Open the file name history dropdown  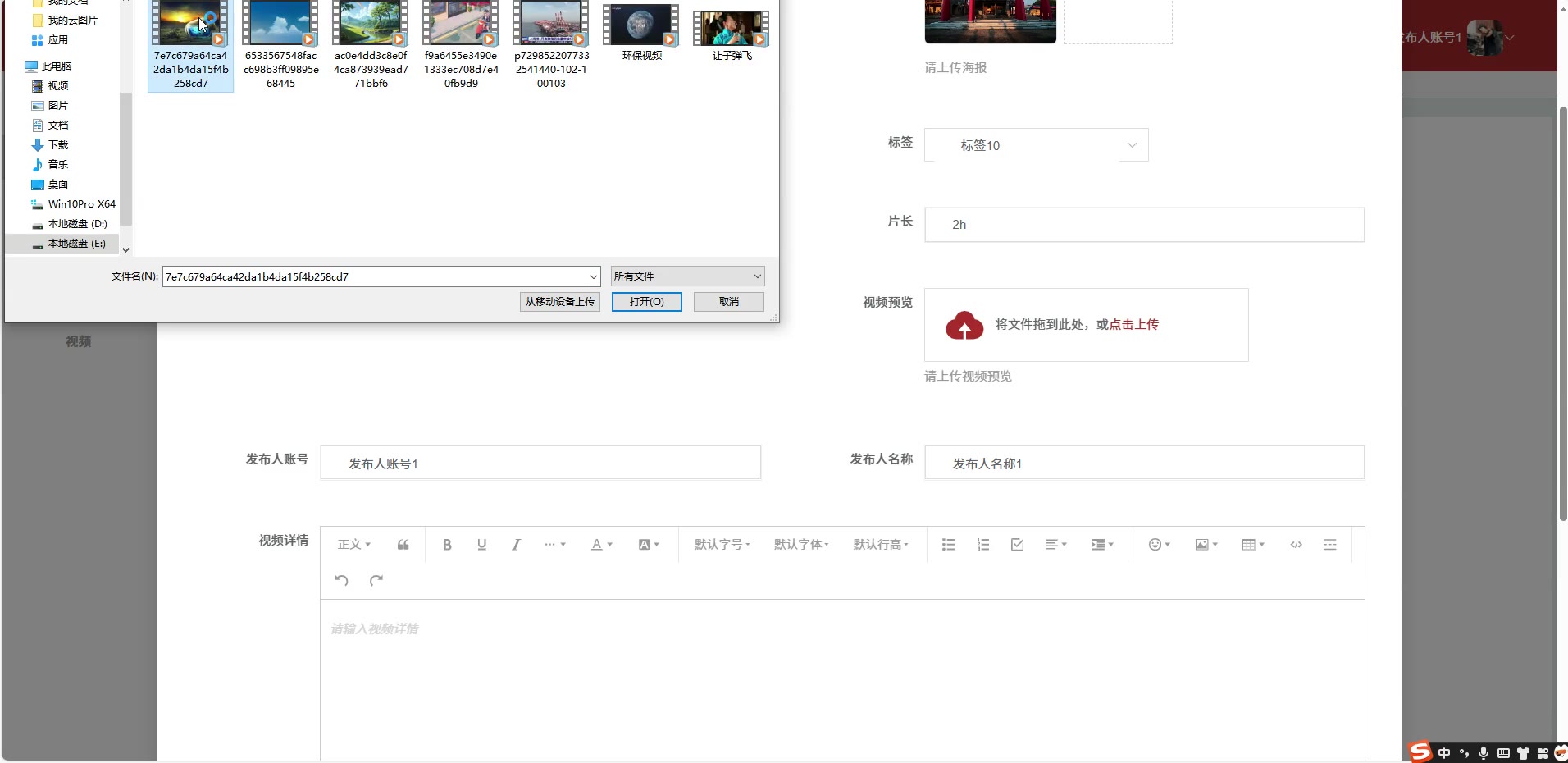click(593, 276)
